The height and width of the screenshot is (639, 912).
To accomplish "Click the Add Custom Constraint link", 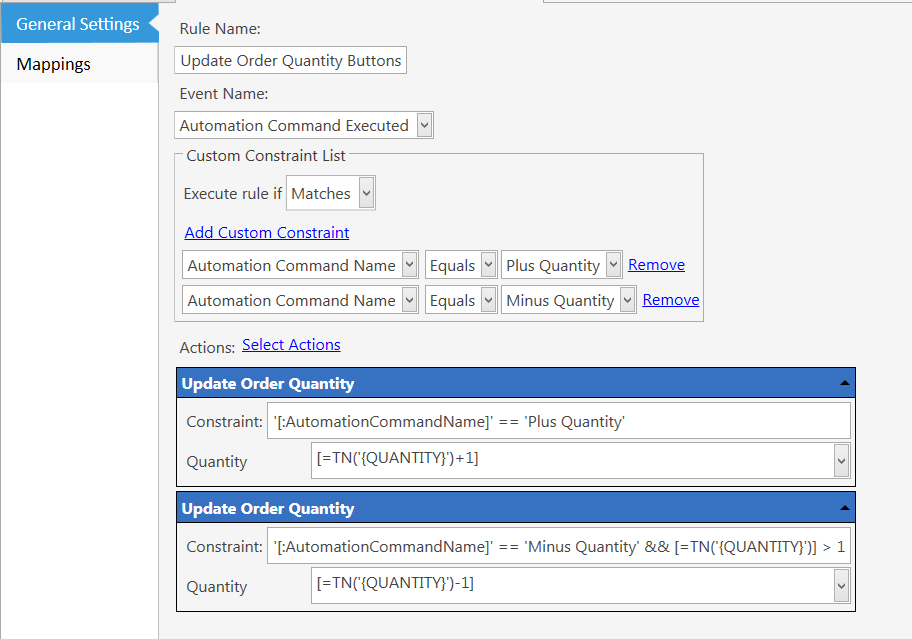I will click(266, 233).
